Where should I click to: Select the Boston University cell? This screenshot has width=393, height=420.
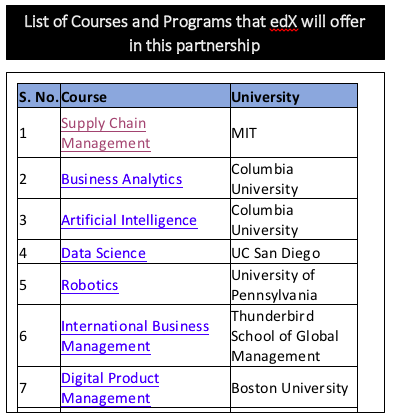click(294, 387)
